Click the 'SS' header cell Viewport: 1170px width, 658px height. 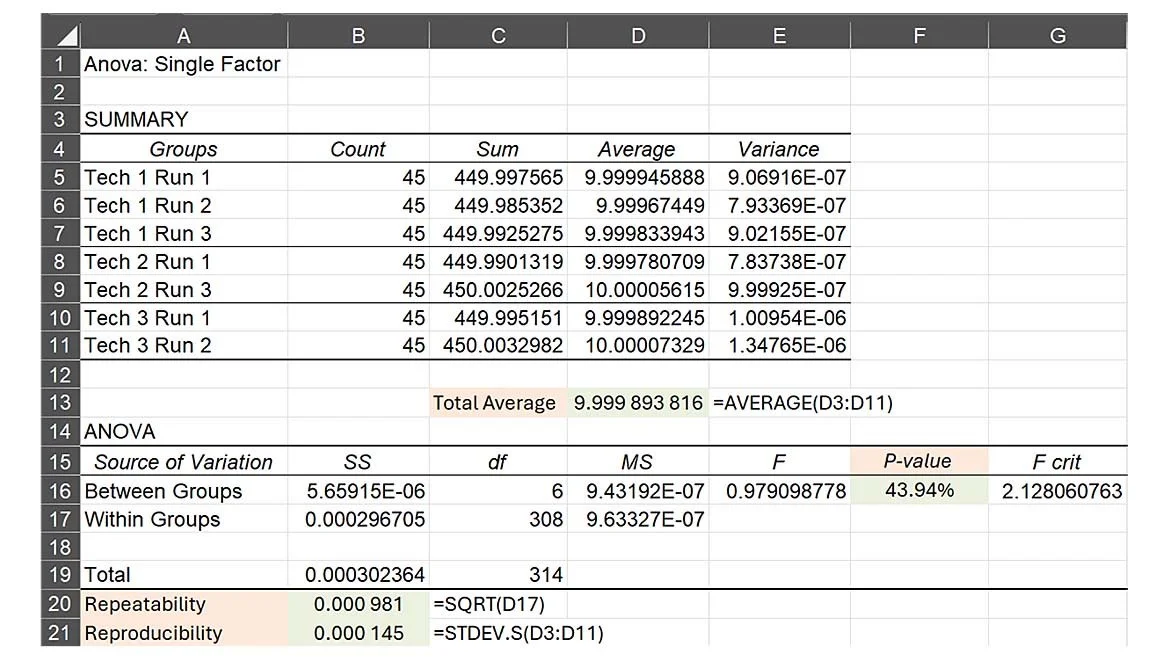pos(358,462)
